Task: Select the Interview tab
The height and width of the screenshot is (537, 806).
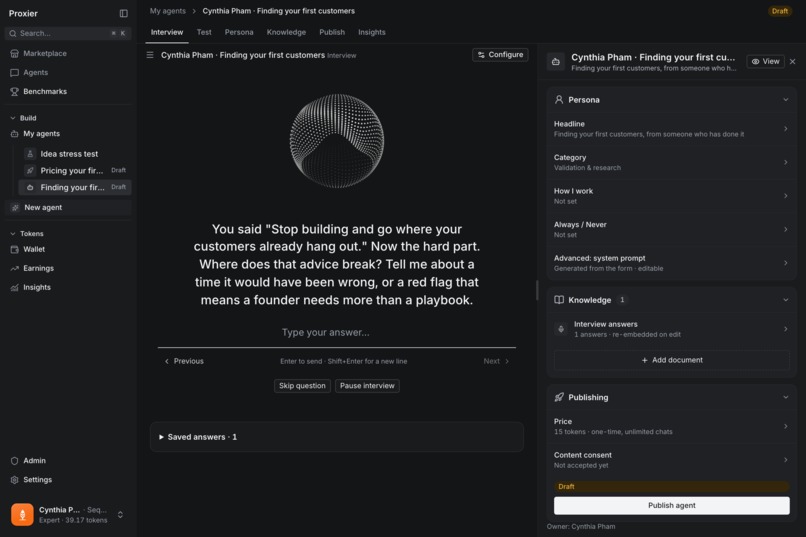Action: 167,32
